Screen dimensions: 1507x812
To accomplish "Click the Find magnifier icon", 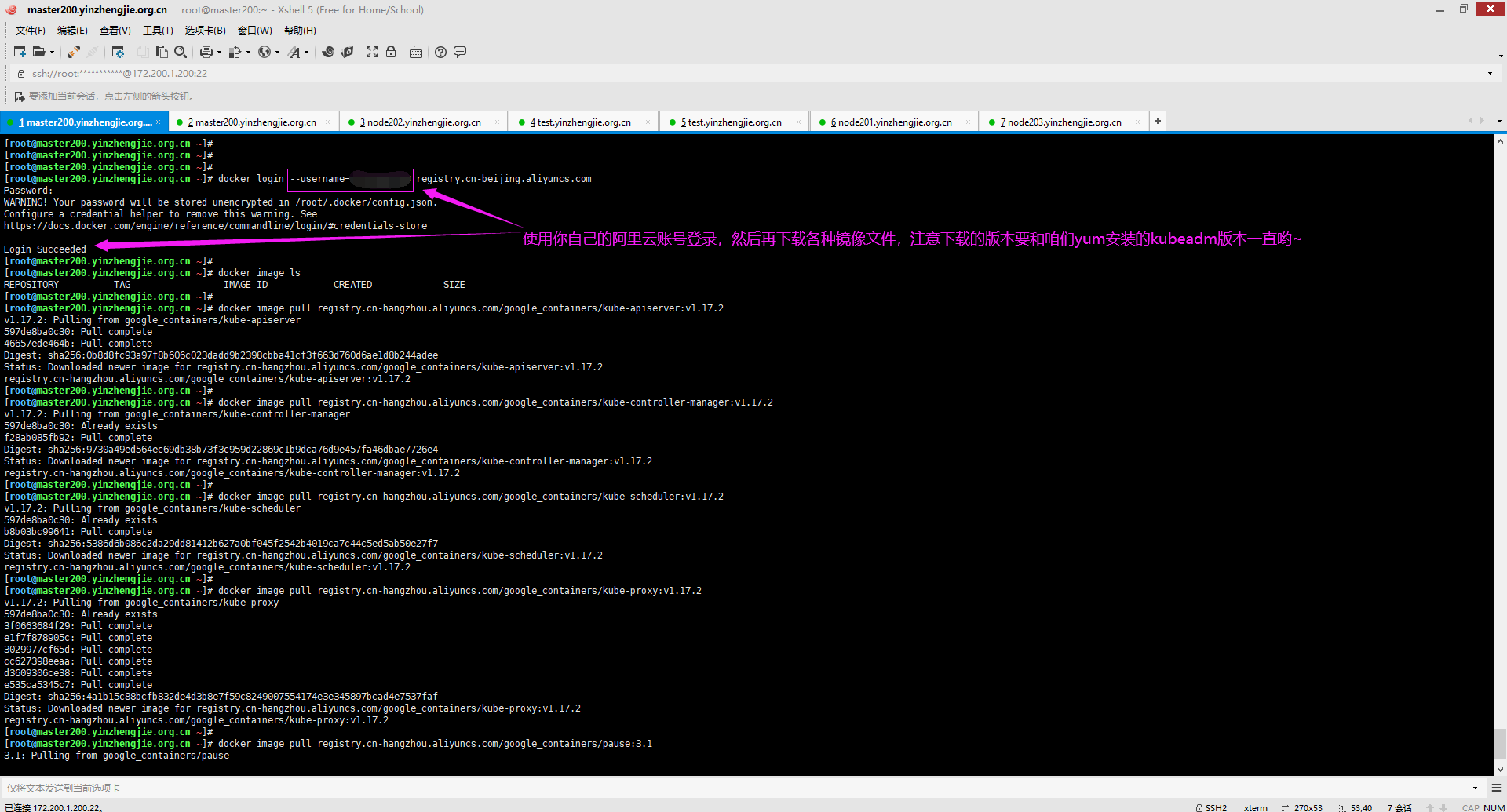I will 181,52.
